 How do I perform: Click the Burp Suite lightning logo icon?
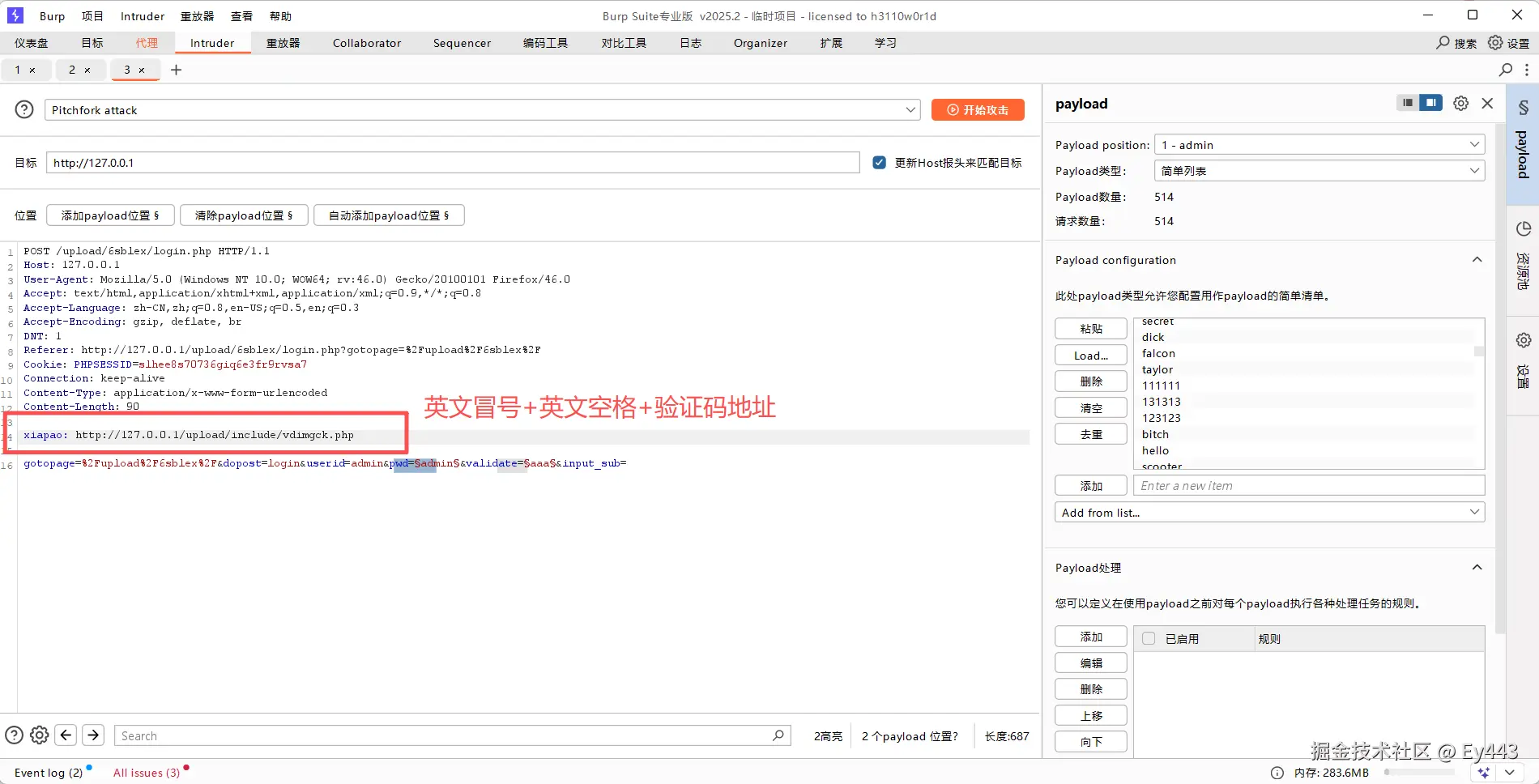pos(15,15)
